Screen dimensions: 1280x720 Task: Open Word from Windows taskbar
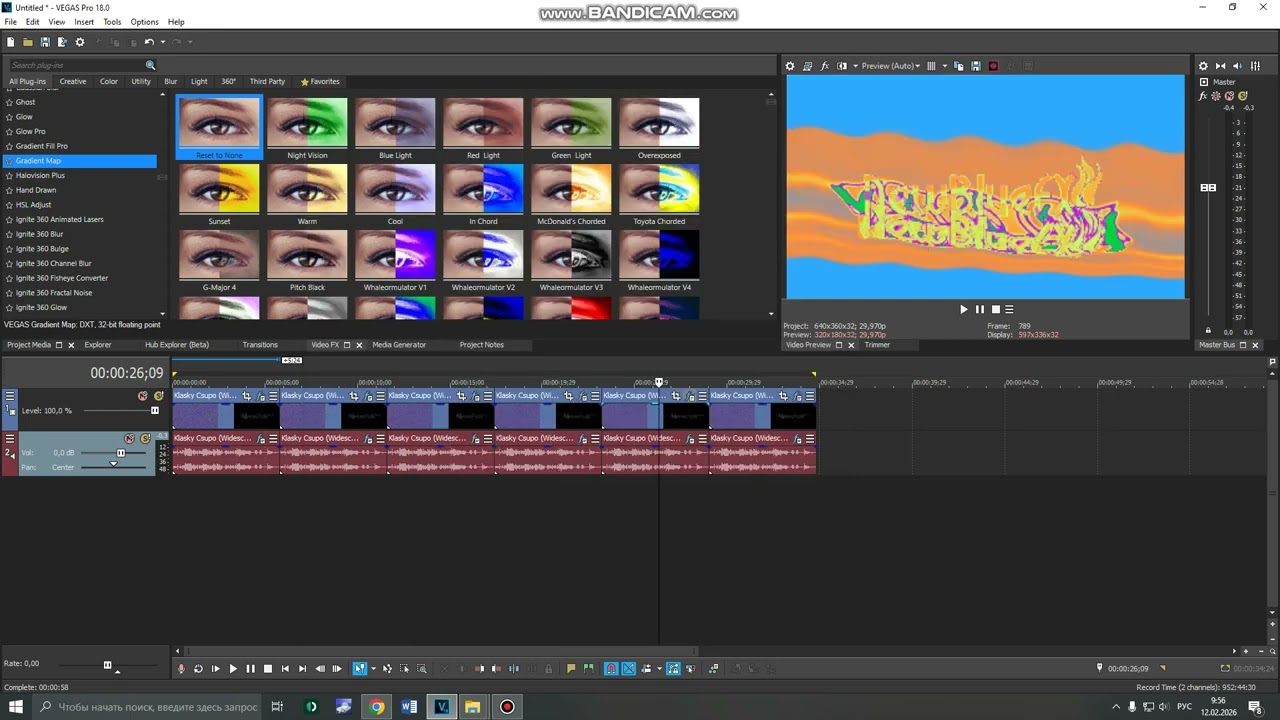point(409,707)
